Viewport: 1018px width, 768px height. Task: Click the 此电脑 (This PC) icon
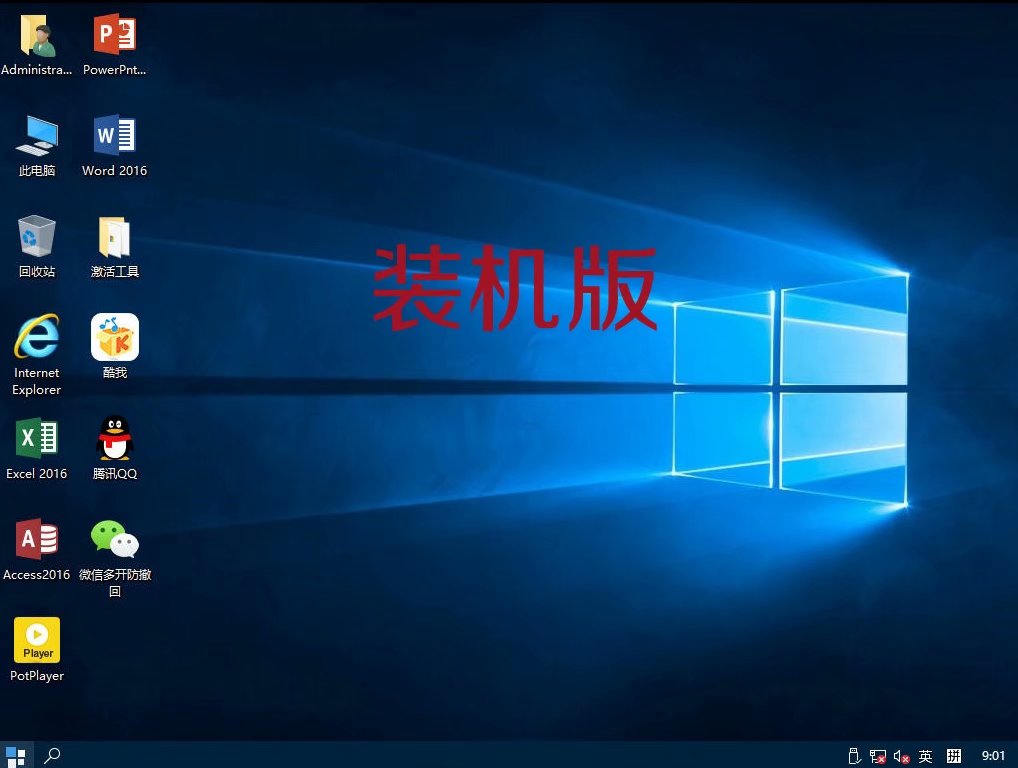(x=37, y=135)
